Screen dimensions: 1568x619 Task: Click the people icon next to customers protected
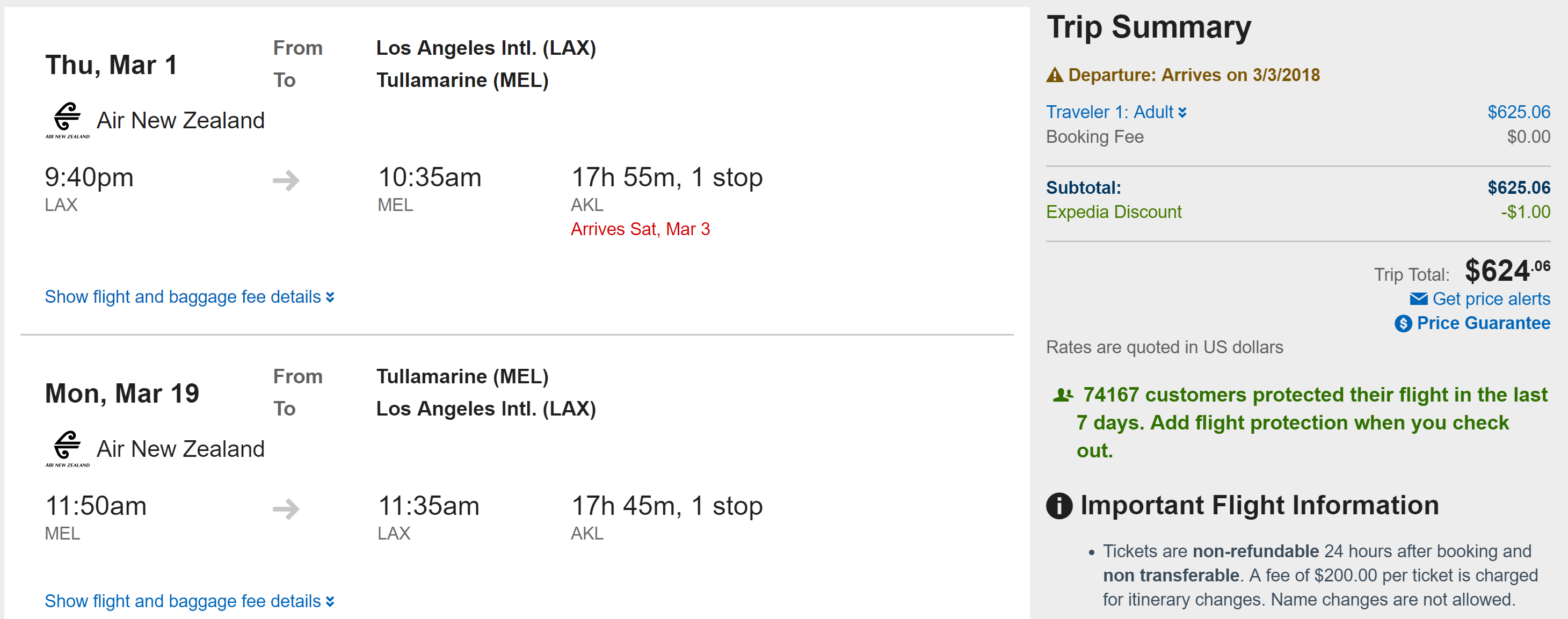pos(1063,395)
